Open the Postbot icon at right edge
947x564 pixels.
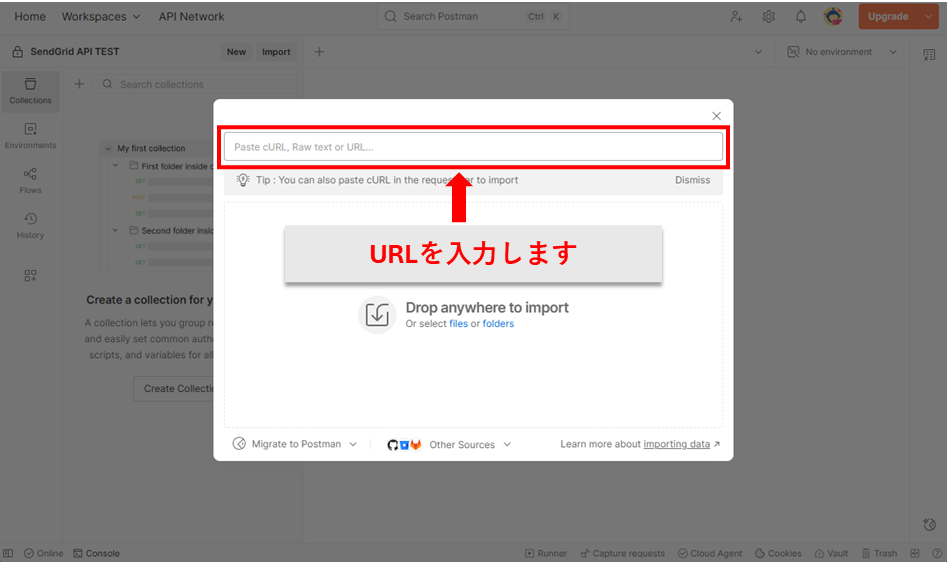(929, 525)
